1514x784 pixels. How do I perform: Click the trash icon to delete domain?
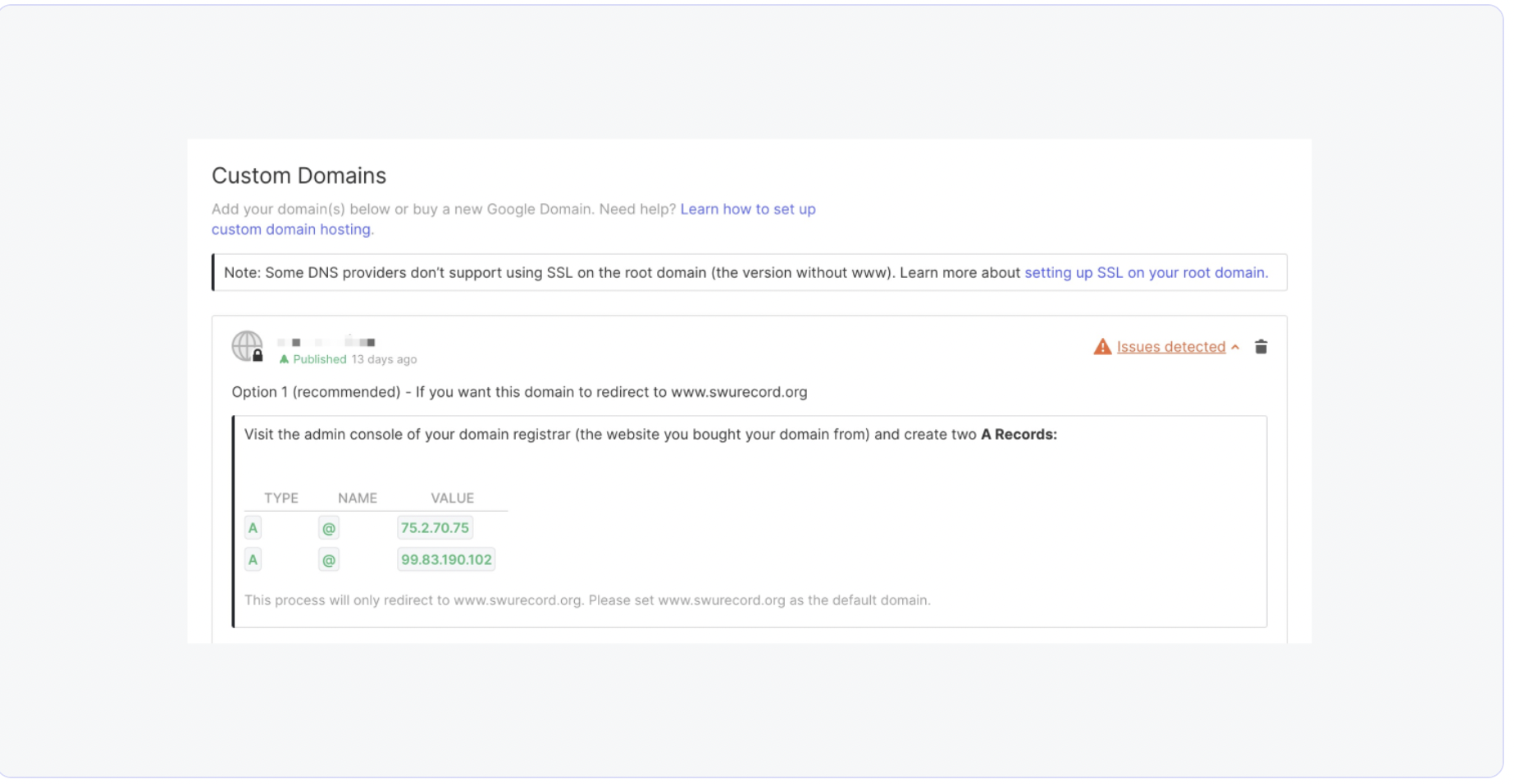pyautogui.click(x=1261, y=347)
